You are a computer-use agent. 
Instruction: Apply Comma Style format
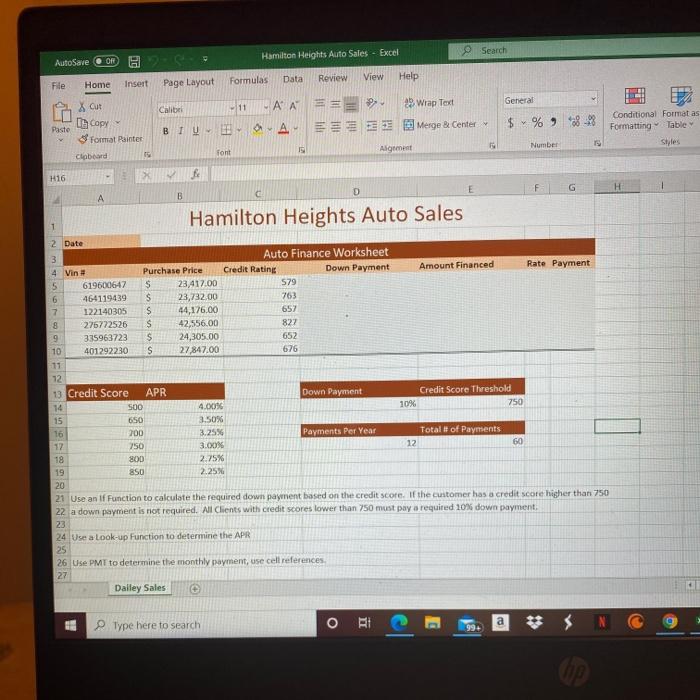point(554,121)
